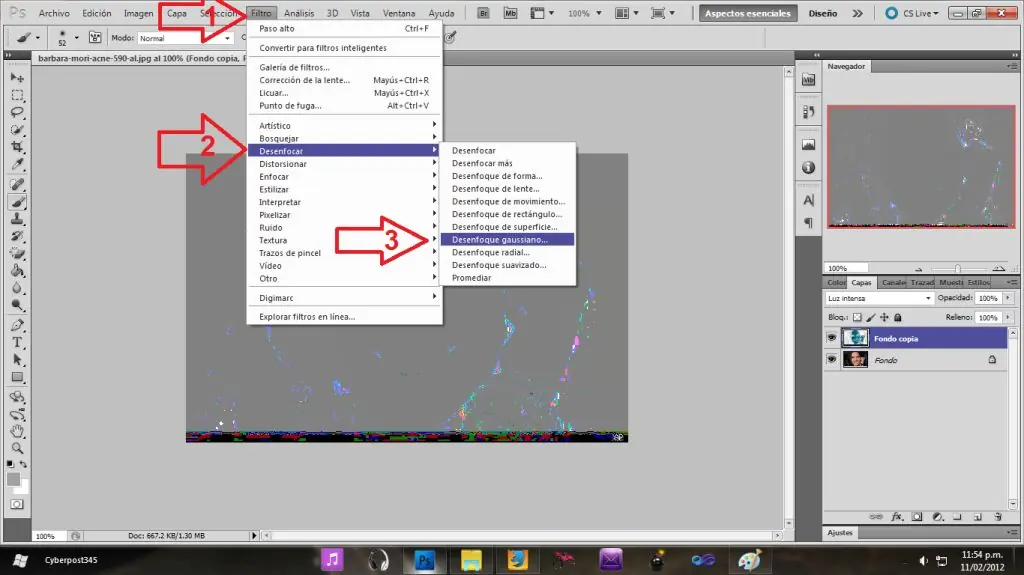Select the Paint Bucket tool
This screenshot has width=1024, height=575.
[x=18, y=271]
